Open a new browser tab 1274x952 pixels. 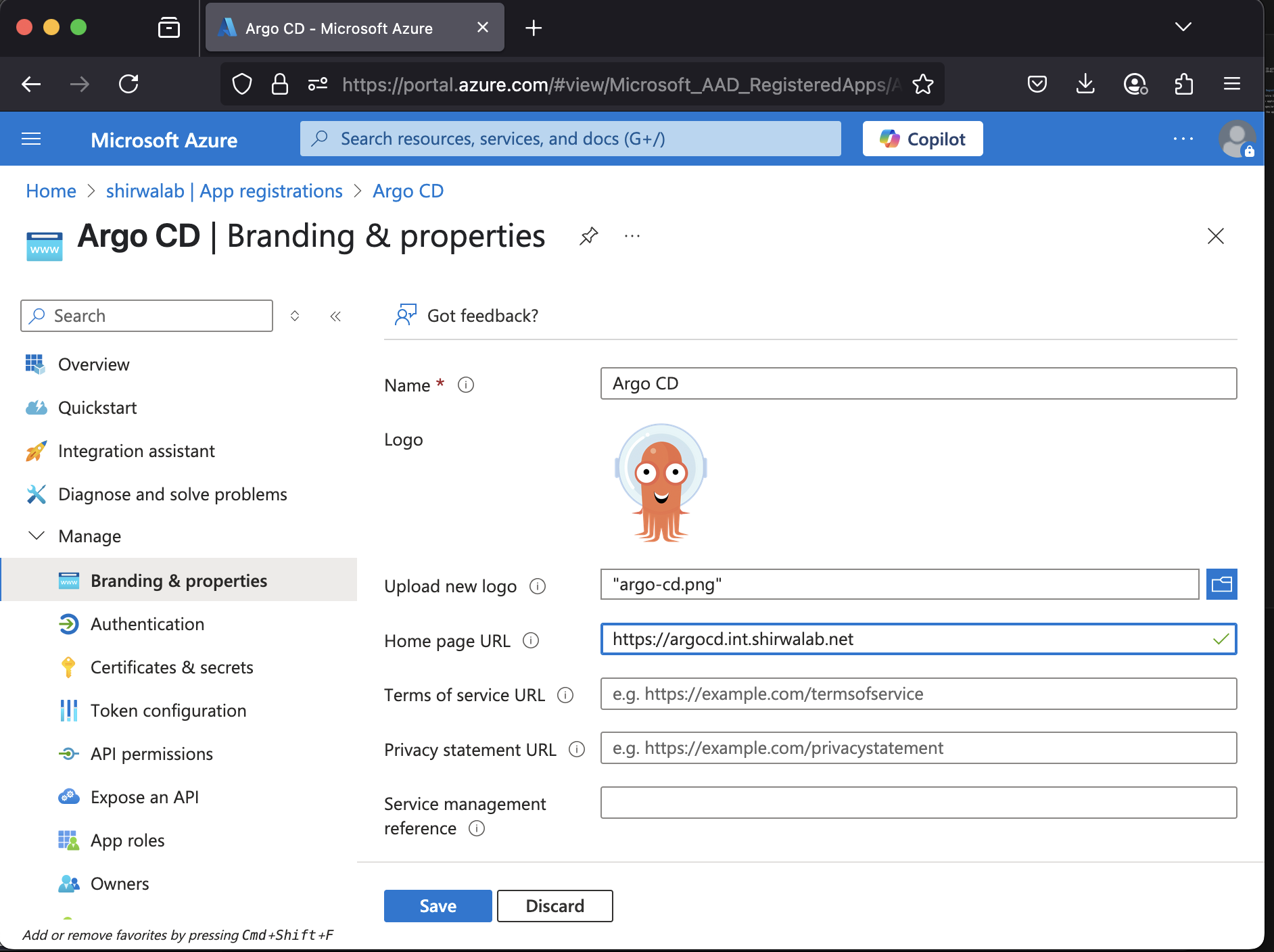(x=534, y=28)
